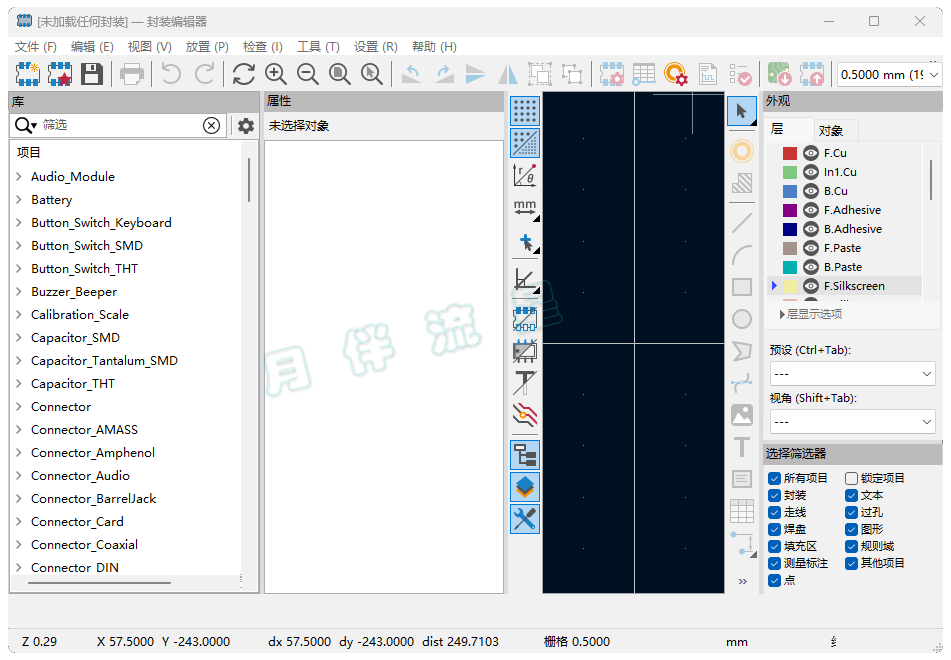Uncheck the 走线 checkbox
This screenshot has height=660, width=951.
pyautogui.click(x=775, y=512)
